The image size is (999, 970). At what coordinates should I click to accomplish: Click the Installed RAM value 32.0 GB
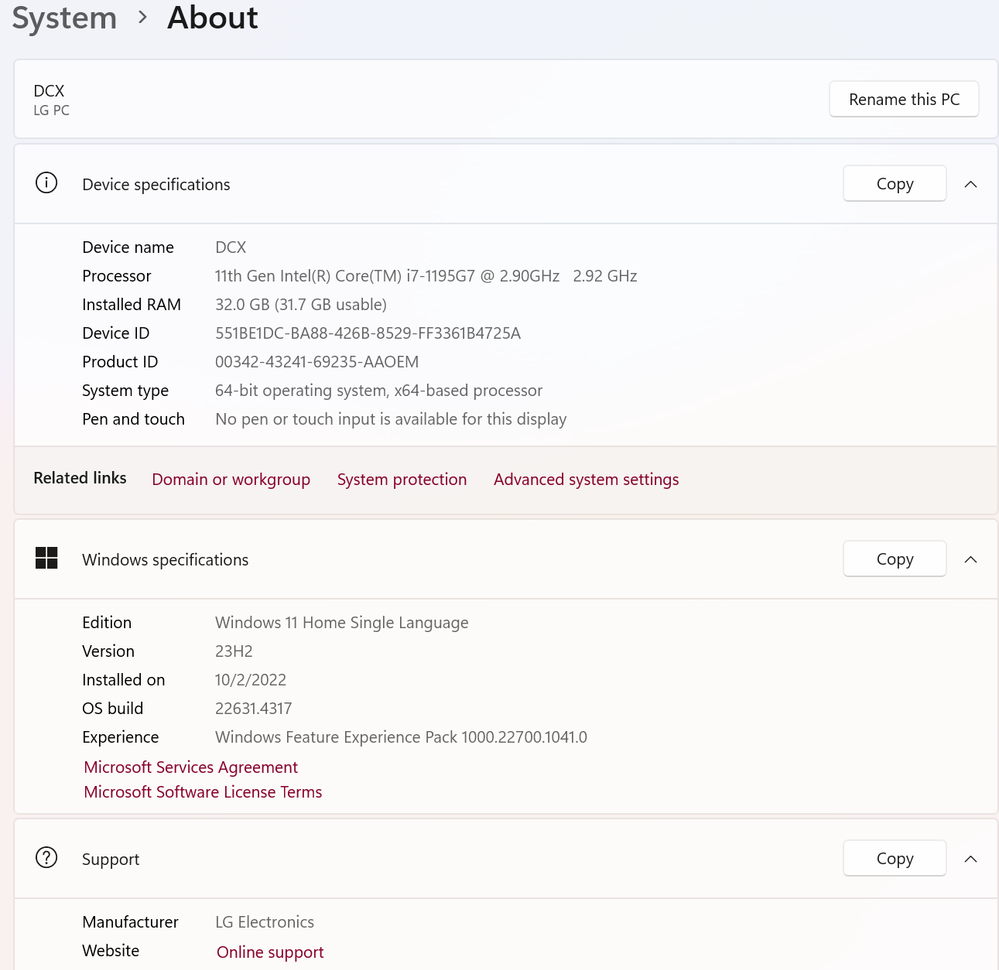pyautogui.click(x=300, y=305)
